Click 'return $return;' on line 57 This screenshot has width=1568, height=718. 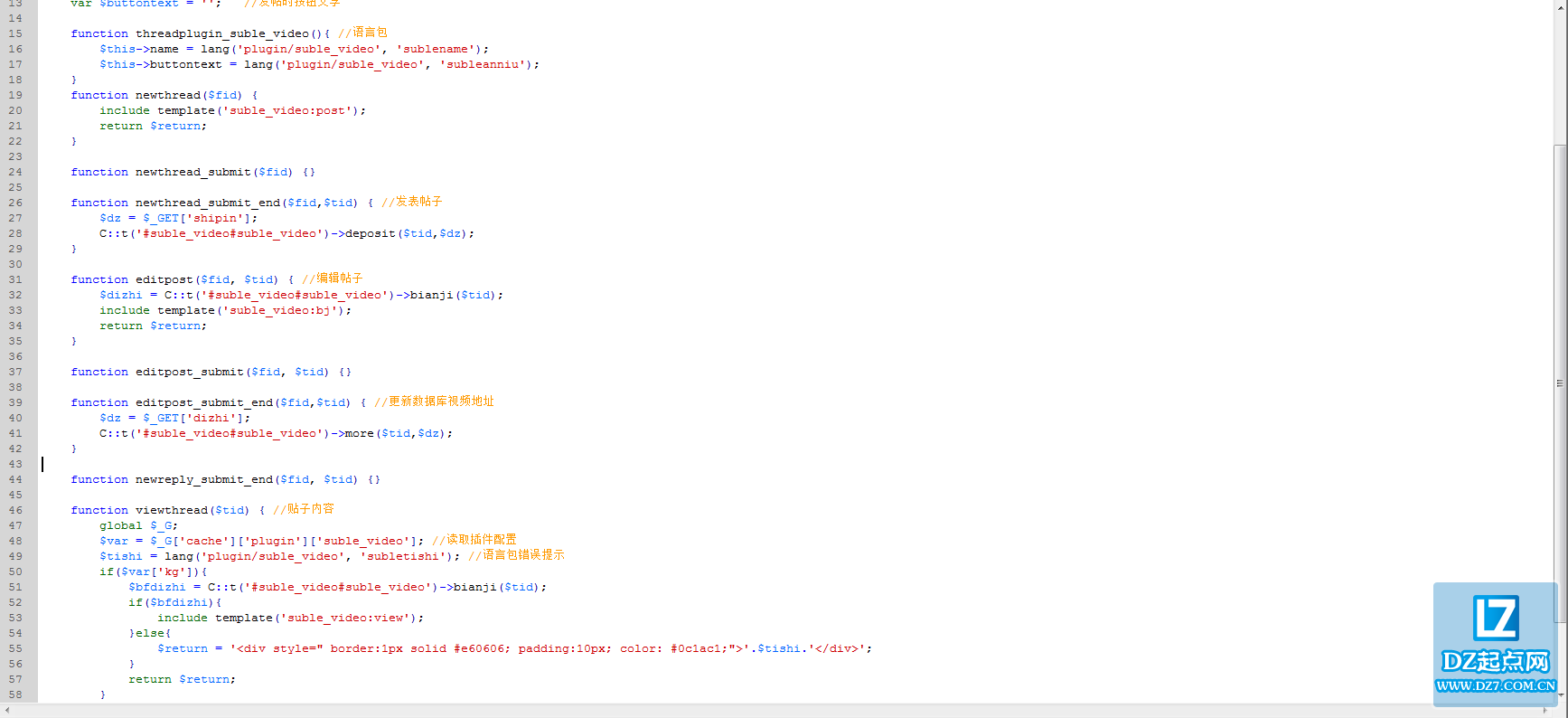[183, 679]
